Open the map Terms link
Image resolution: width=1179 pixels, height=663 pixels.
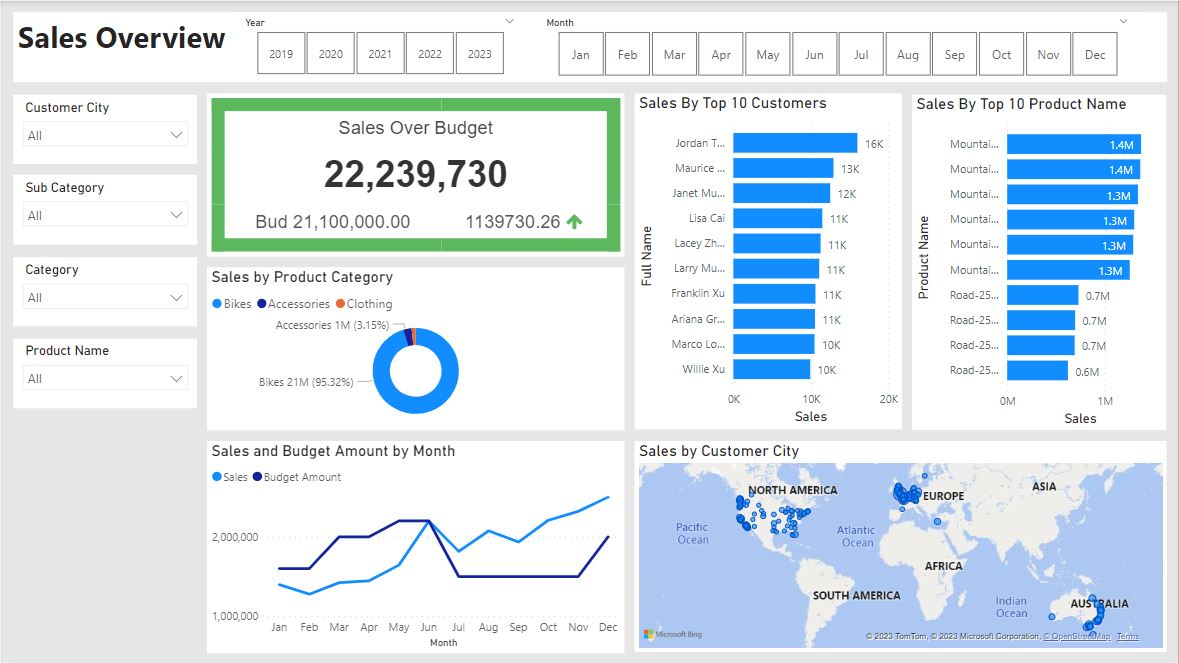[x=1127, y=637]
